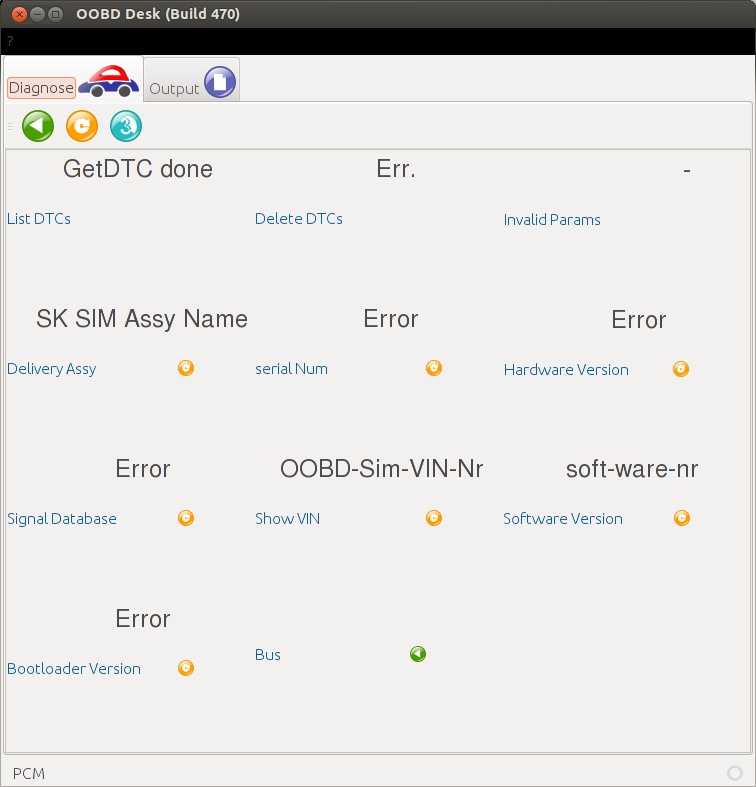Refresh the serial Num value icon
Image resolution: width=756 pixels, height=787 pixels.
coord(434,368)
